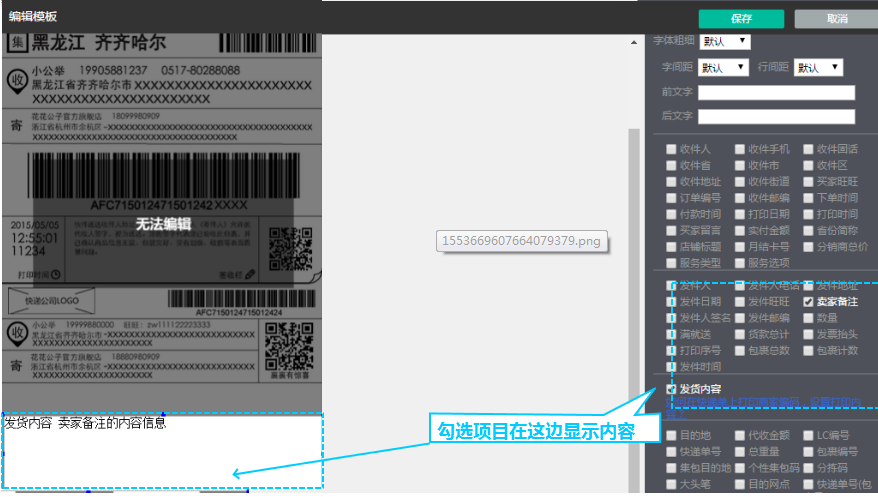Viewport: 878px width, 497px height.
Task: Check the 分拣码 checkbox
Action: click(808, 468)
